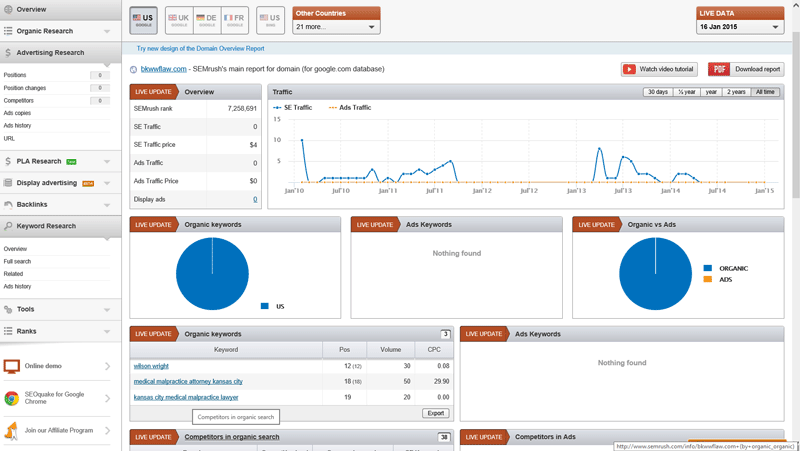
Task: Click Export button under Organic keywords
Action: click(x=436, y=413)
